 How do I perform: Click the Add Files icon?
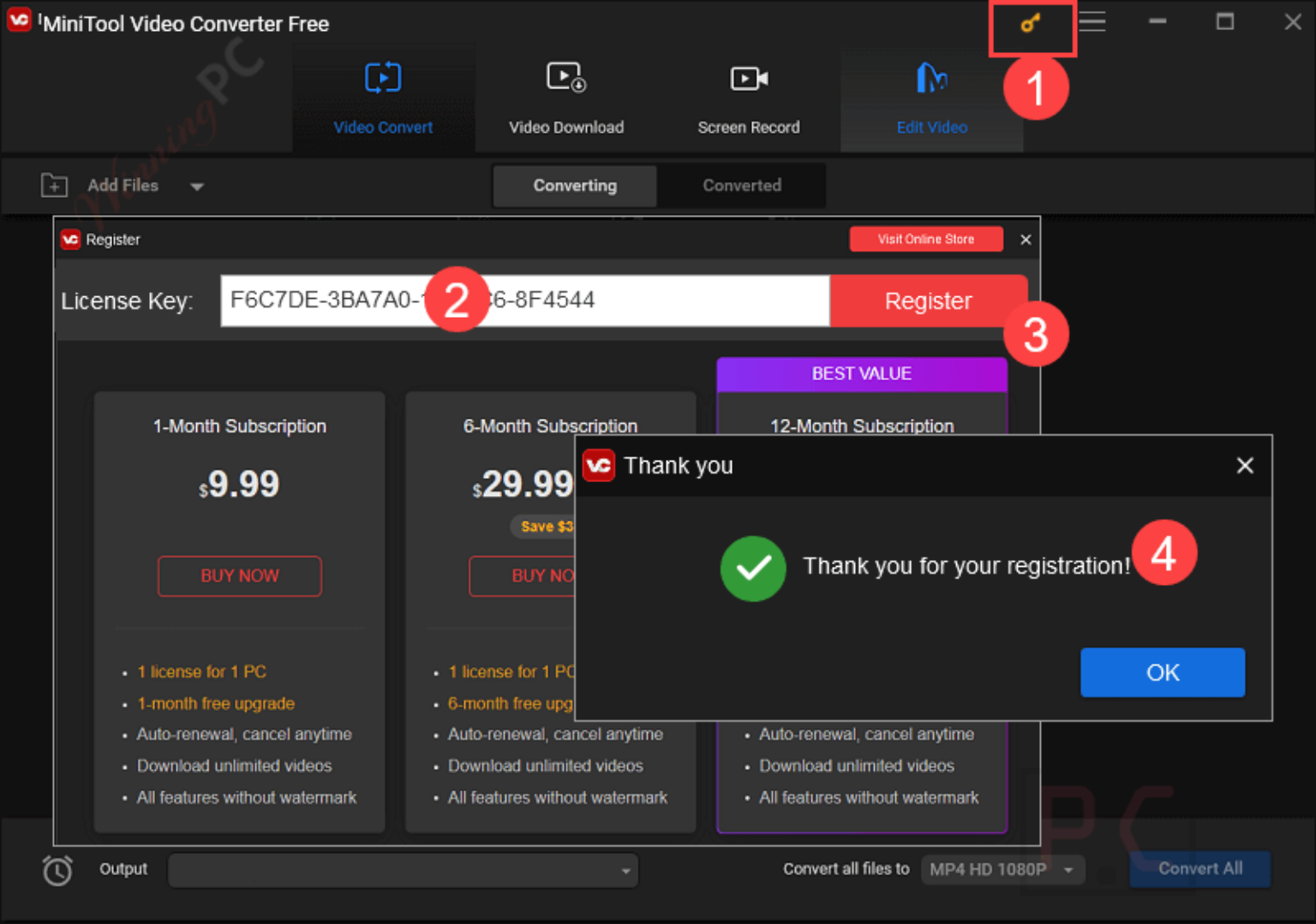(53, 185)
